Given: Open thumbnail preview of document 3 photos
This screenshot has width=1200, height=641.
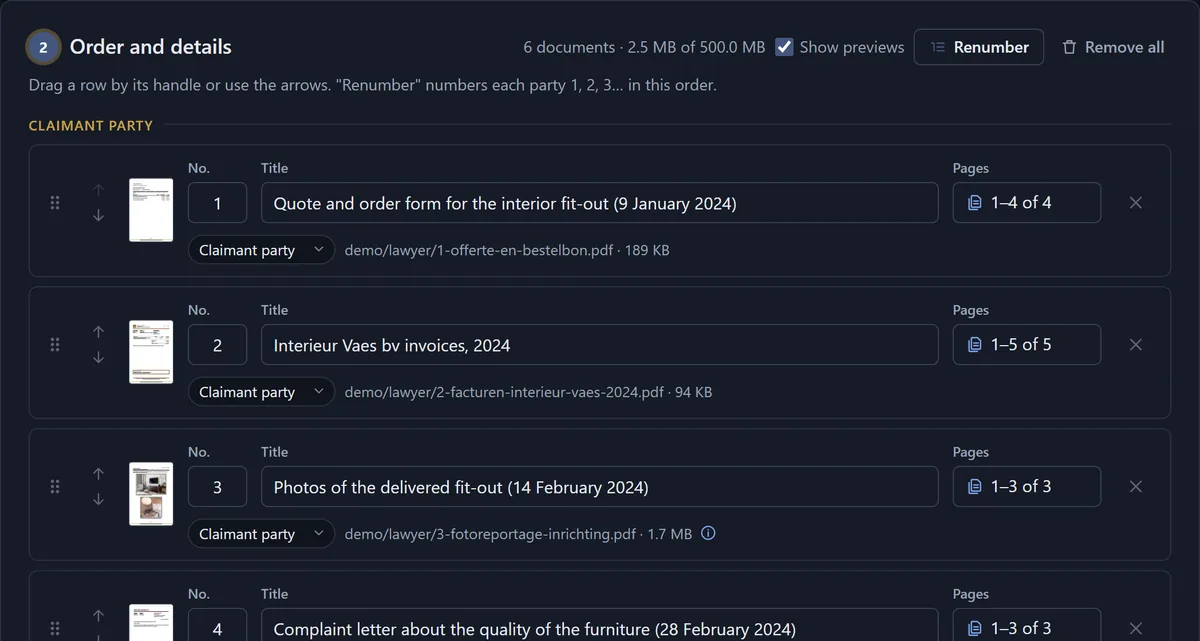Looking at the screenshot, I should [151, 494].
